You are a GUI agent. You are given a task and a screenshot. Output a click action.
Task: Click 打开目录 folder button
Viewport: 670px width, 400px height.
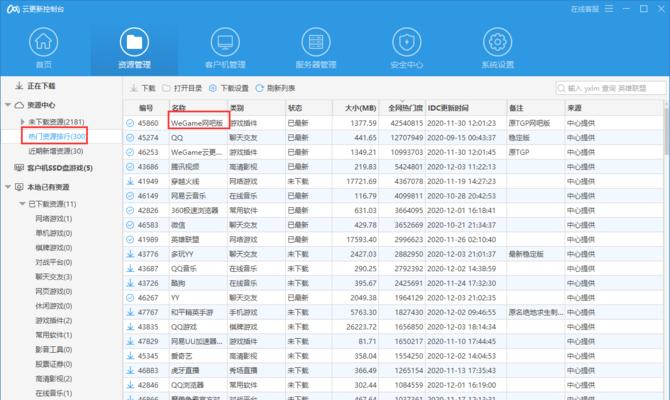point(182,88)
